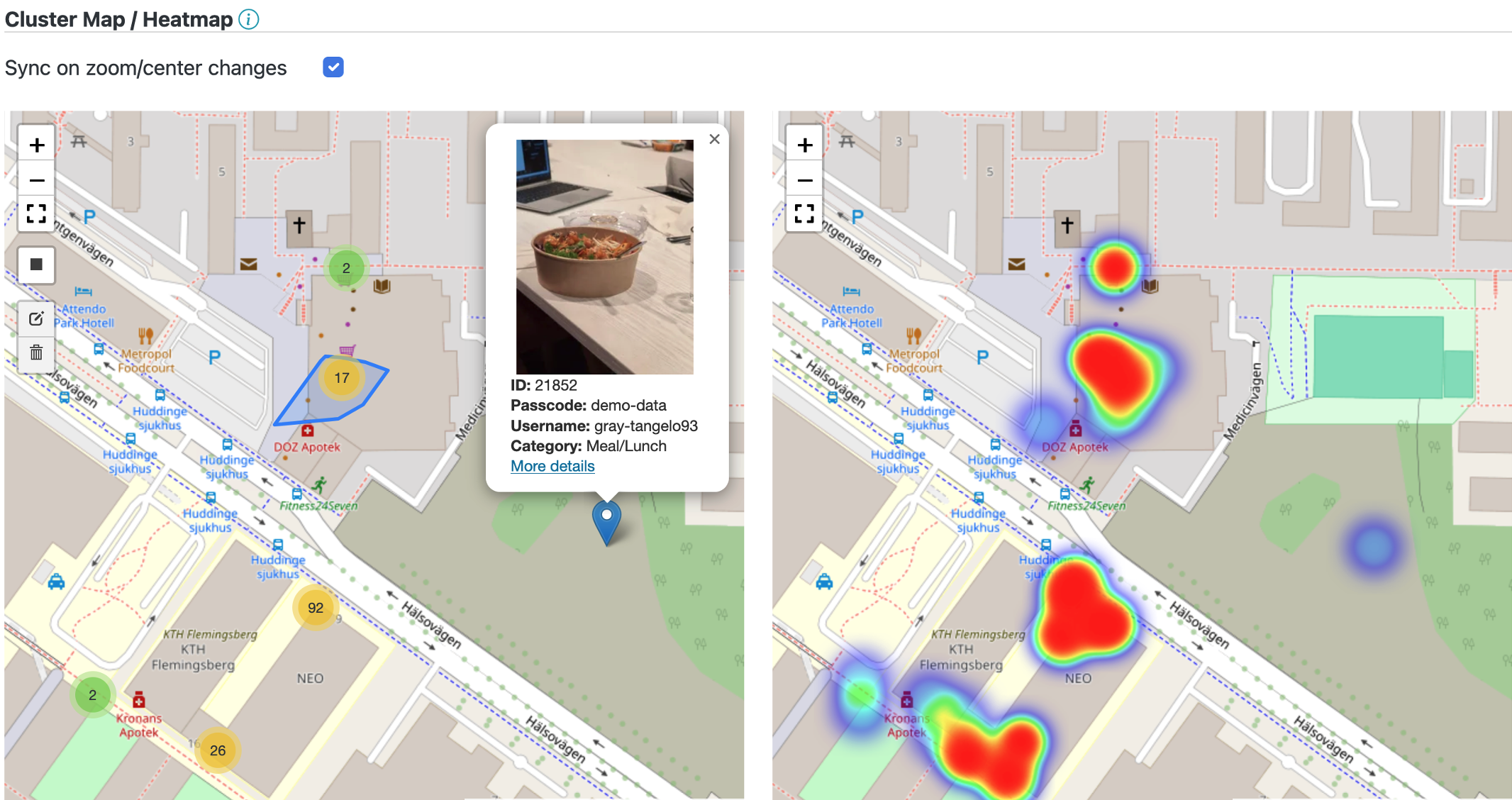Uncheck Sync on zoom/center changes
This screenshot has height=800, width=1512.
tap(333, 67)
